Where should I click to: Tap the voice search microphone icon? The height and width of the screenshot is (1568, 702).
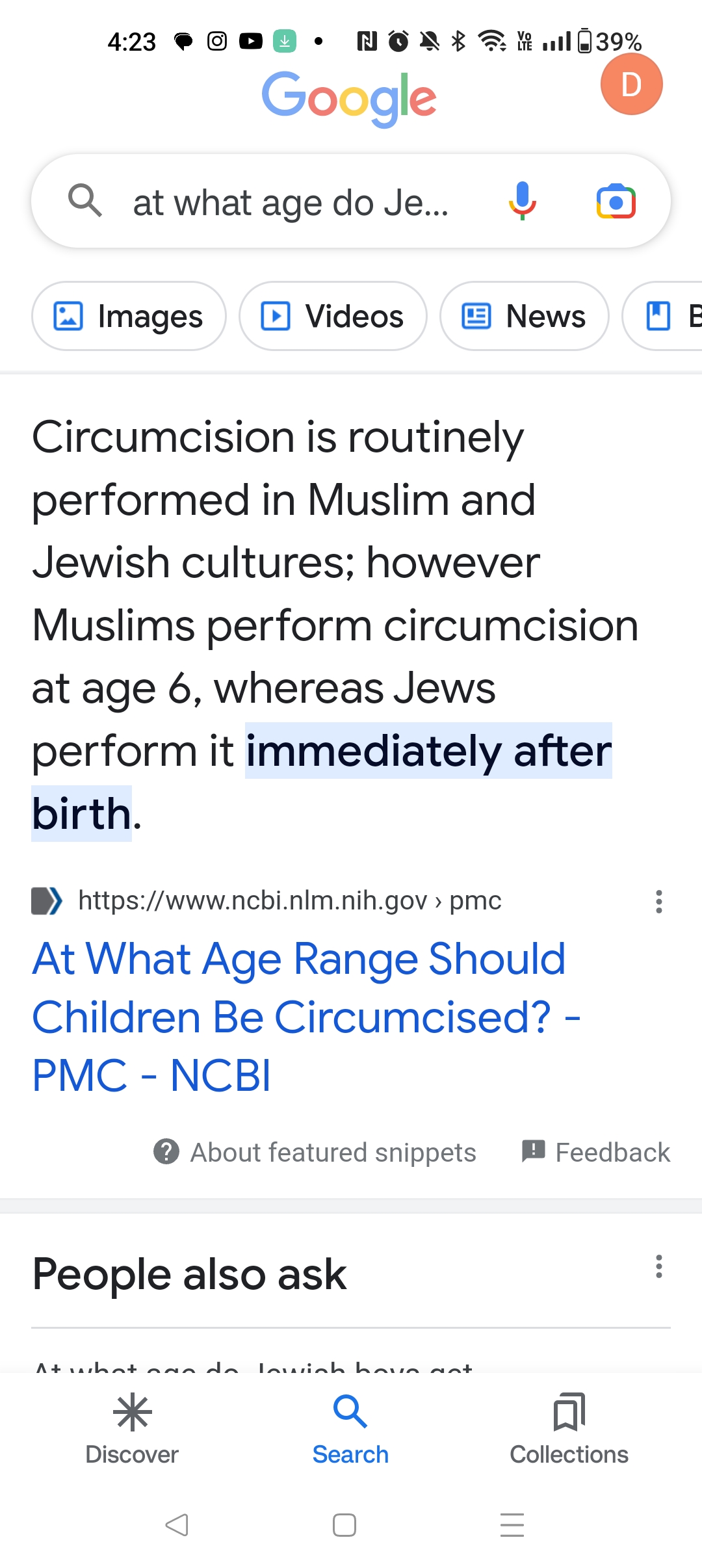522,202
